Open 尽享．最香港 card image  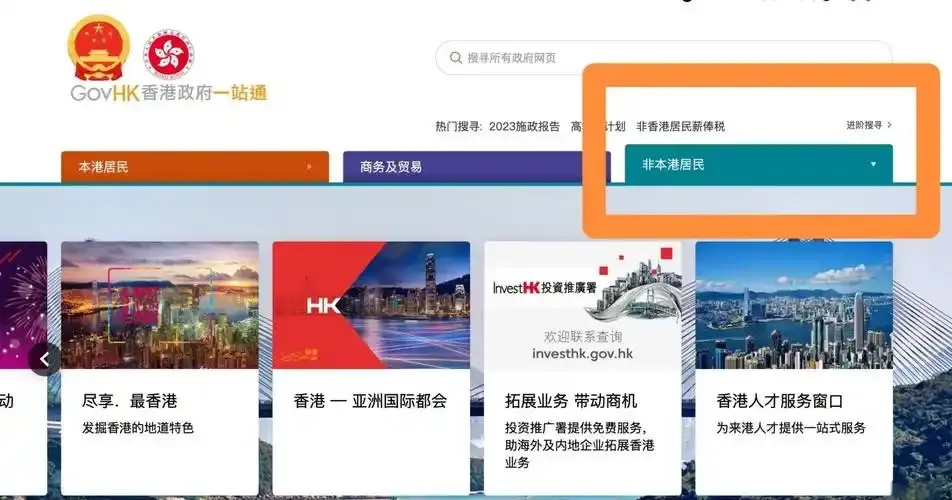coord(160,305)
